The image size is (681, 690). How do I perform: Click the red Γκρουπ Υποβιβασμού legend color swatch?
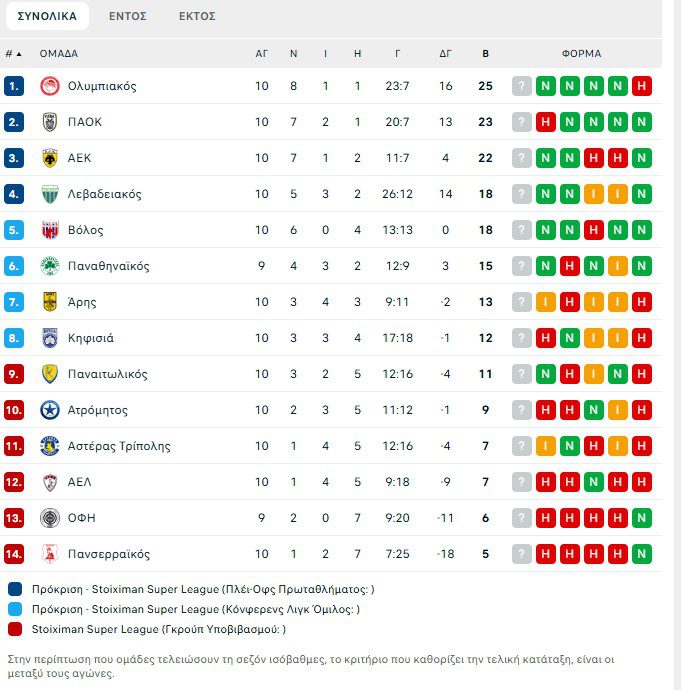[13, 629]
